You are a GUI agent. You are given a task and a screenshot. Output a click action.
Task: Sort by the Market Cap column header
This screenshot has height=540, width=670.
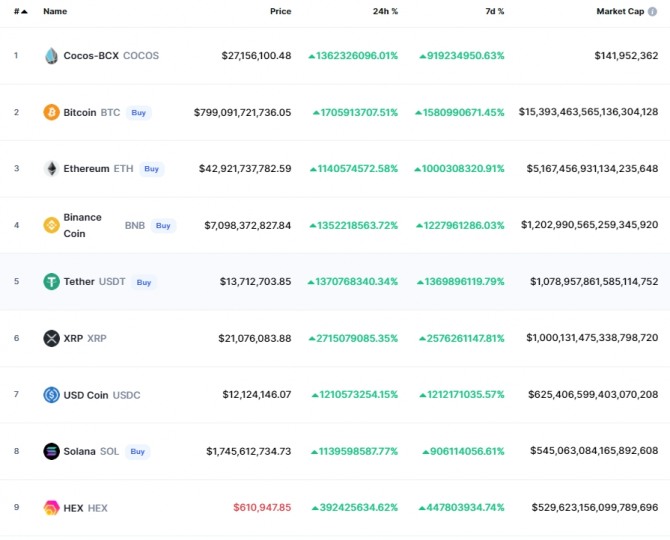[x=620, y=12]
